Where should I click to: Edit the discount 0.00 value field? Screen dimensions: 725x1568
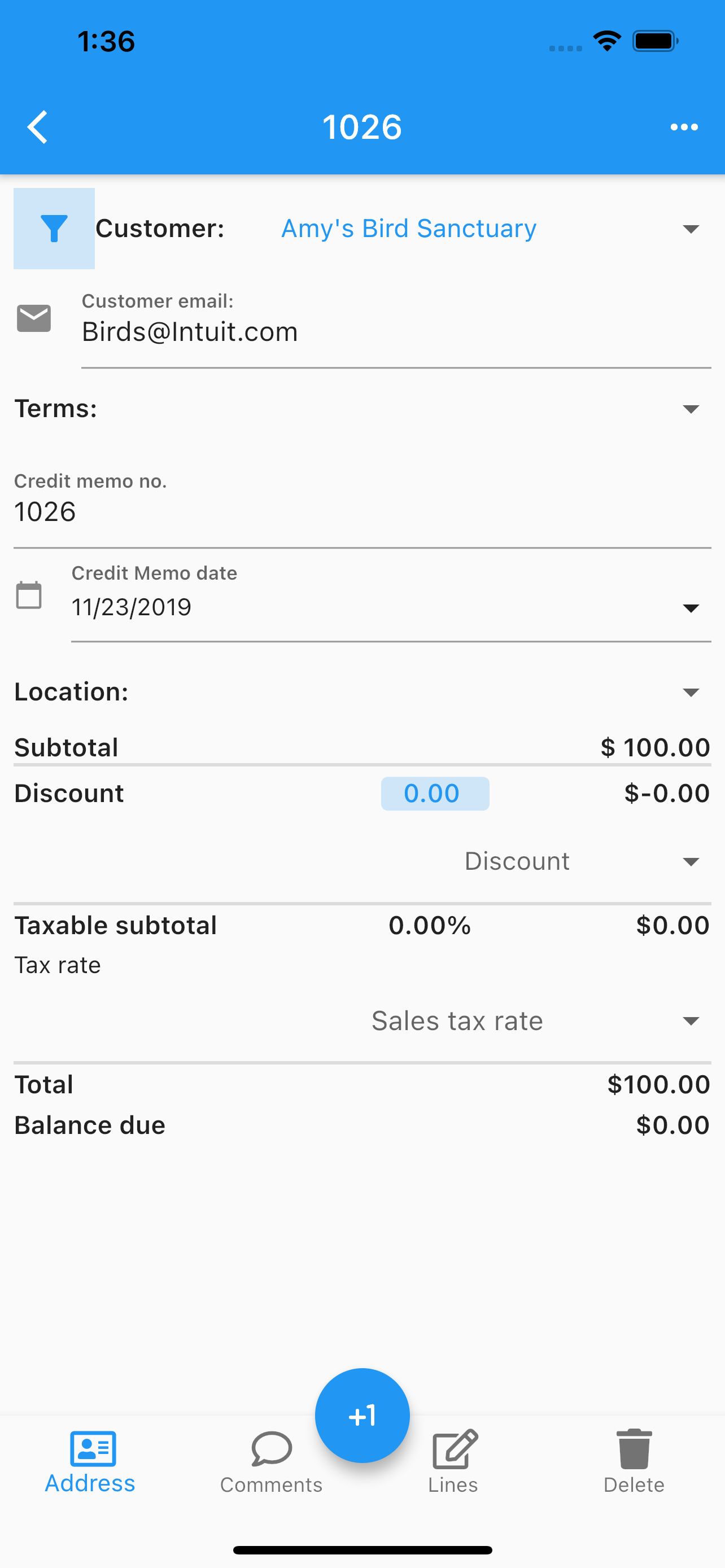(x=435, y=793)
